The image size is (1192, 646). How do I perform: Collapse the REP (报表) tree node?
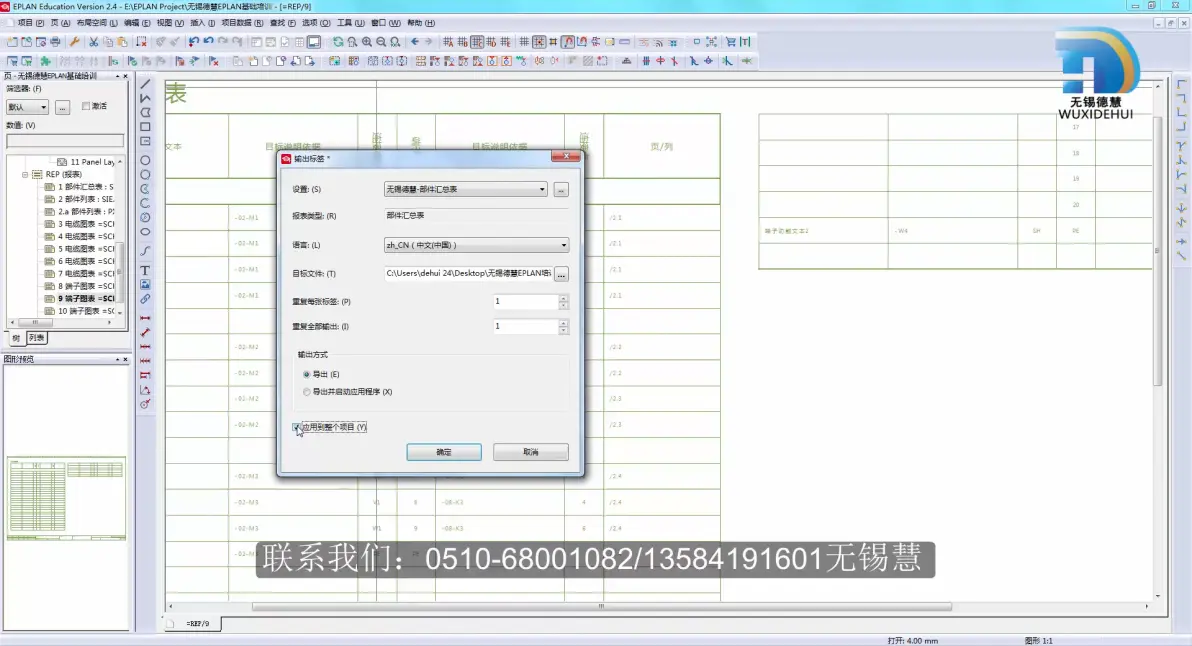coord(25,174)
